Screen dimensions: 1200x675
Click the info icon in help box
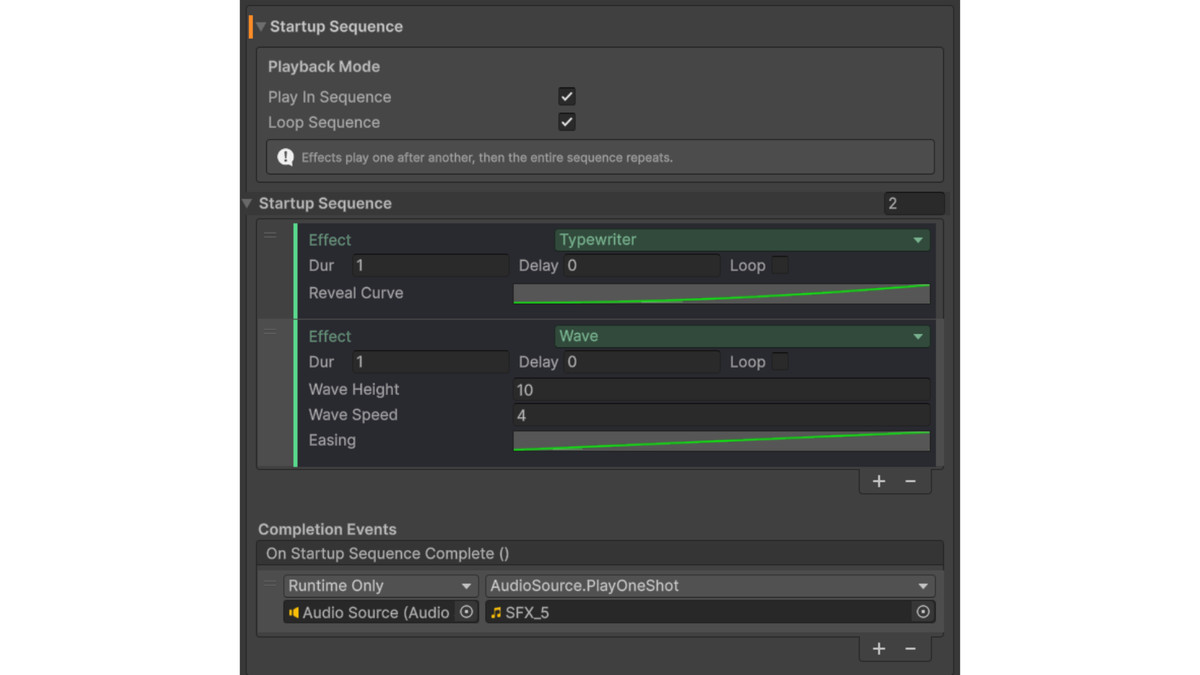(x=286, y=157)
